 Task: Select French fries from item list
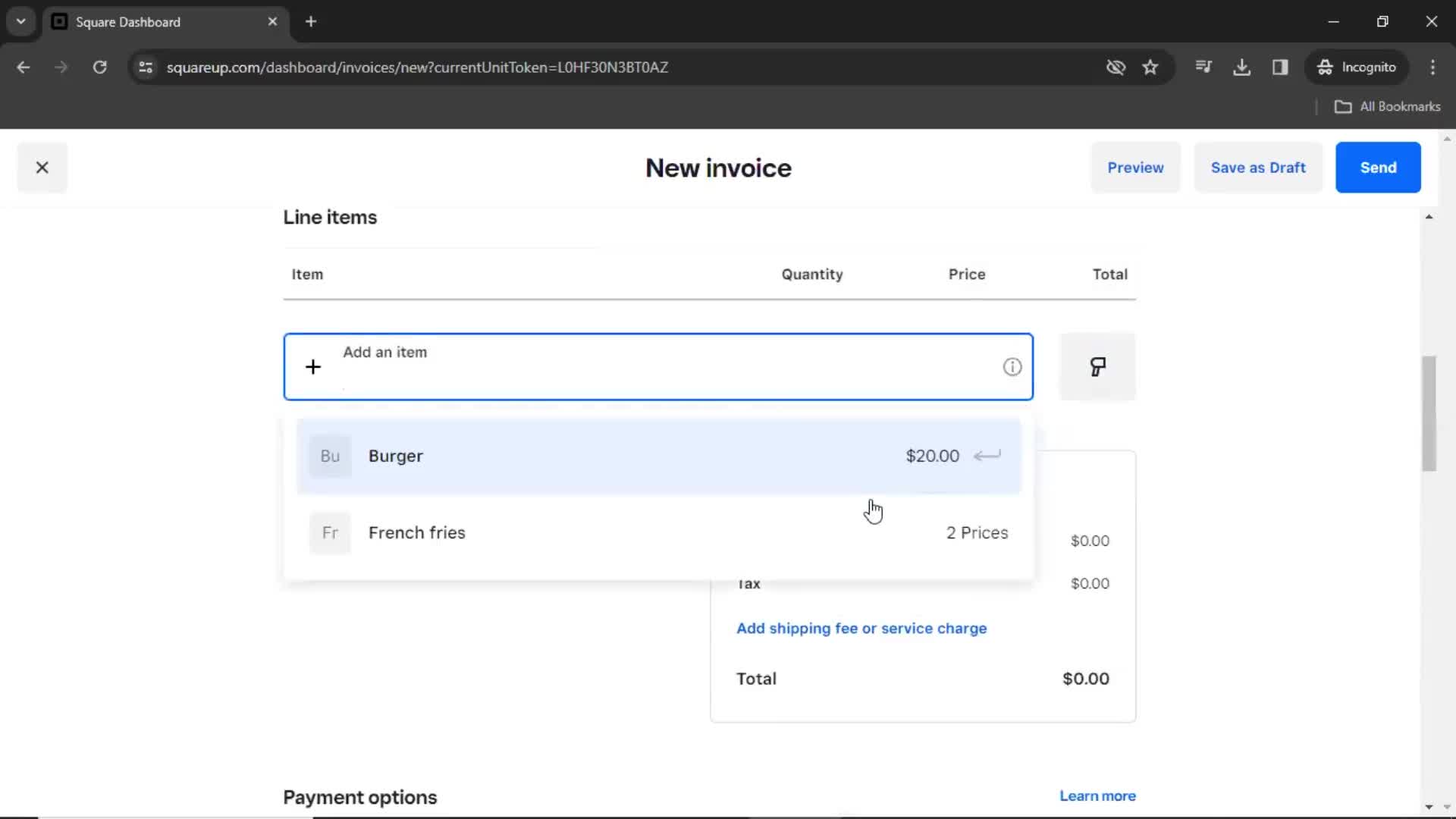pos(416,532)
